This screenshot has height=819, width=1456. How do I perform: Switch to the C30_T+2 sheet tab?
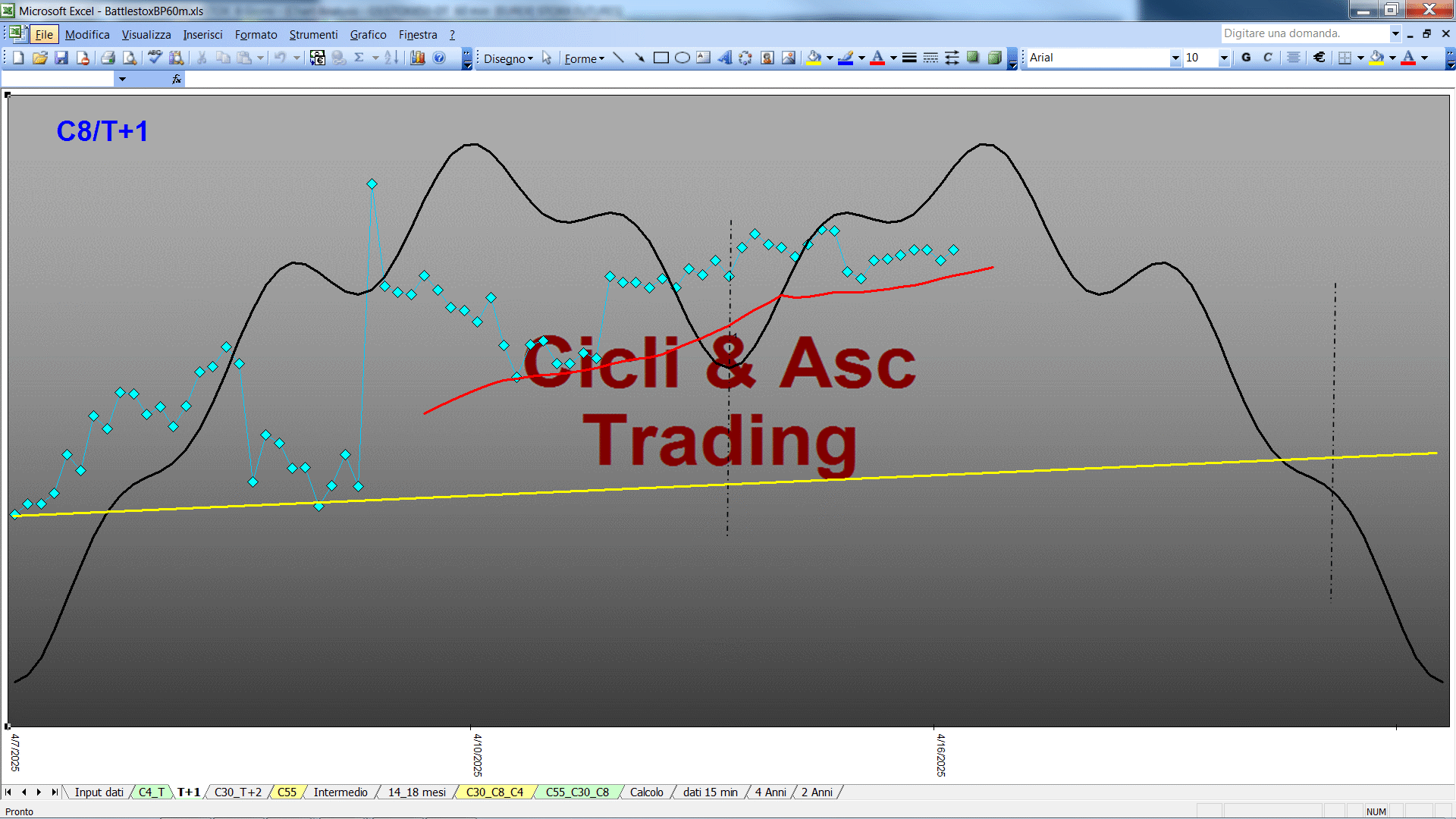237,792
